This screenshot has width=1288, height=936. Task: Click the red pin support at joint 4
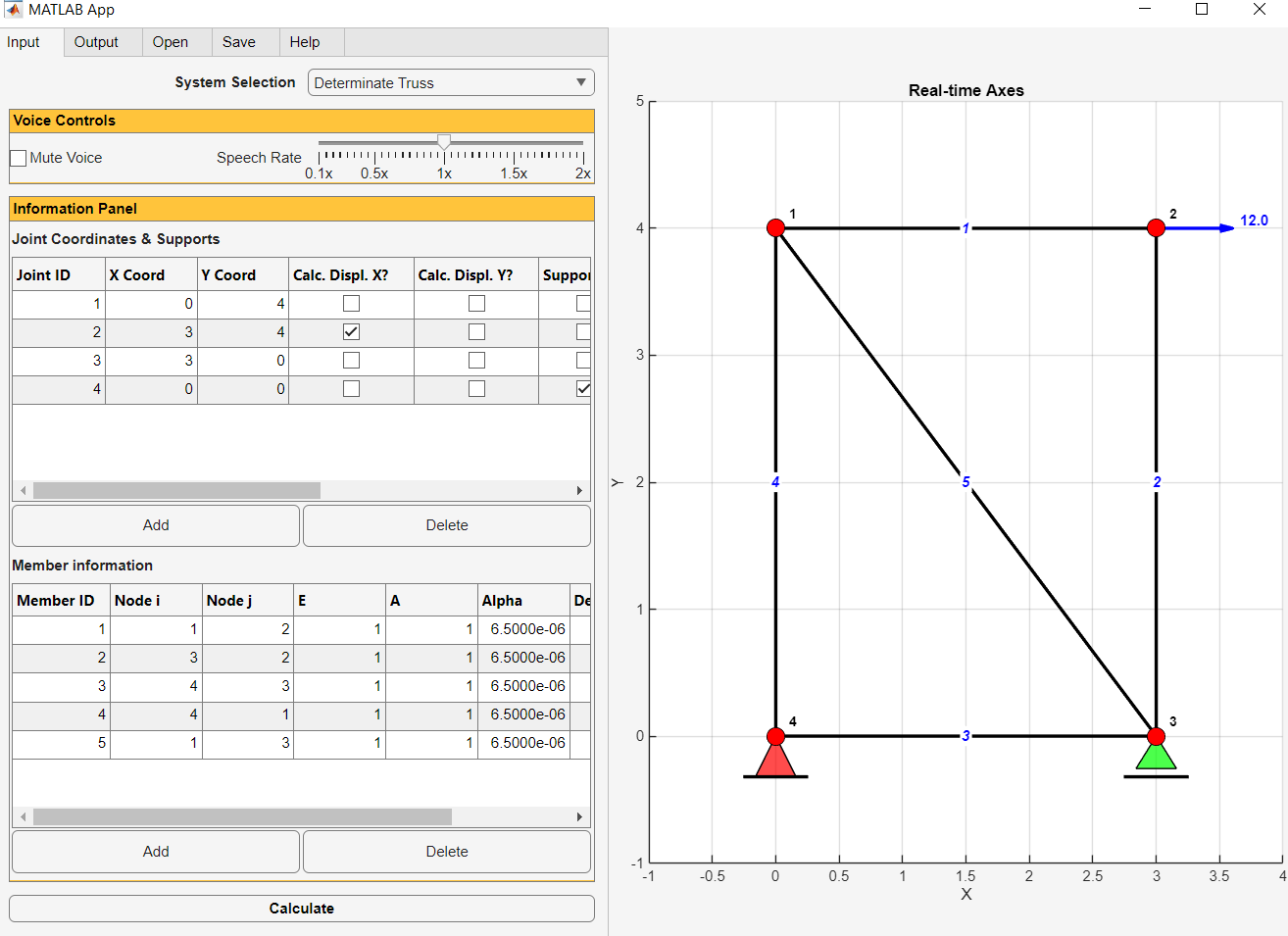point(775,760)
